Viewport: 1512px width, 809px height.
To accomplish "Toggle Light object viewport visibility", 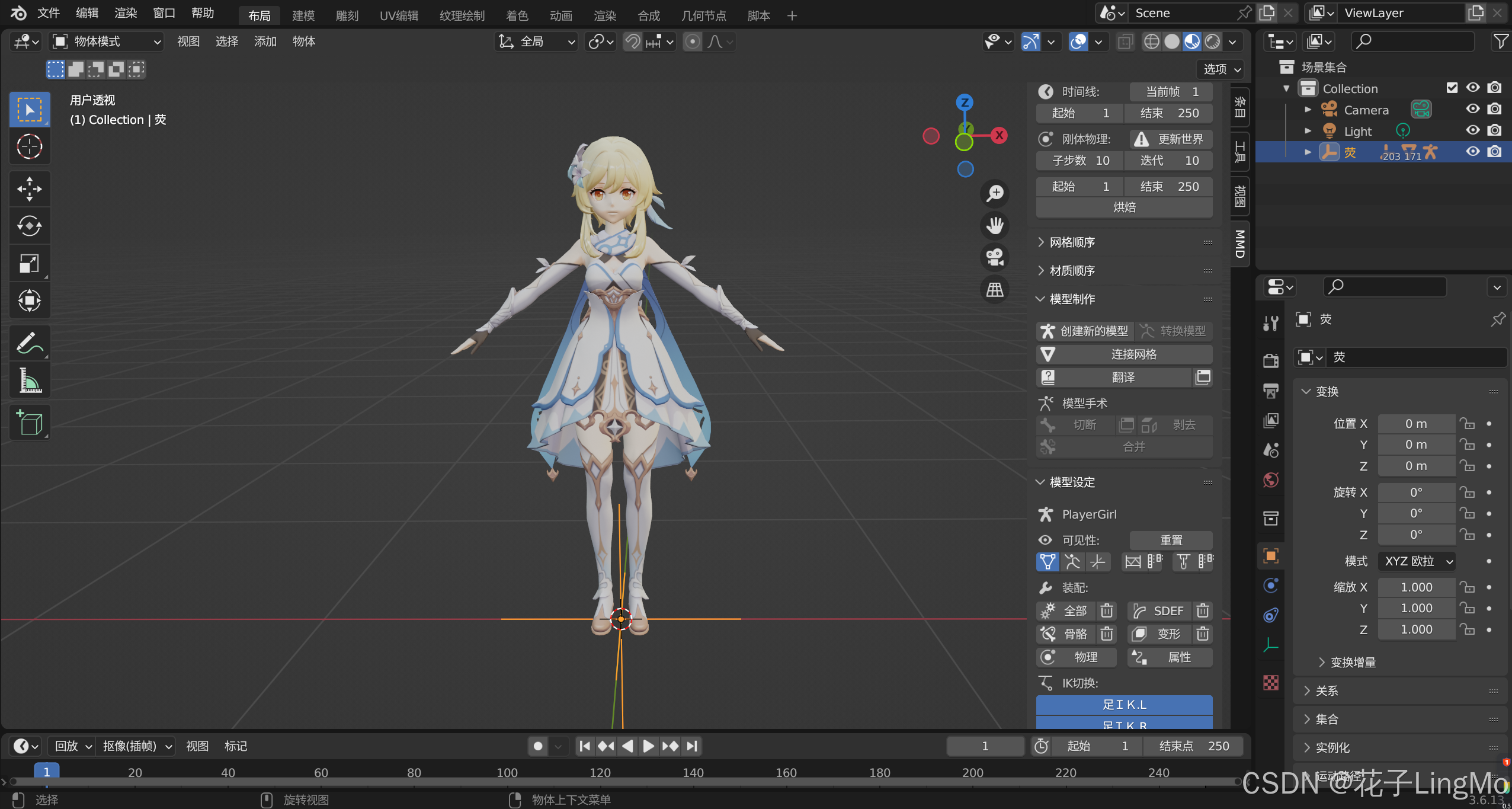I will click(1473, 131).
